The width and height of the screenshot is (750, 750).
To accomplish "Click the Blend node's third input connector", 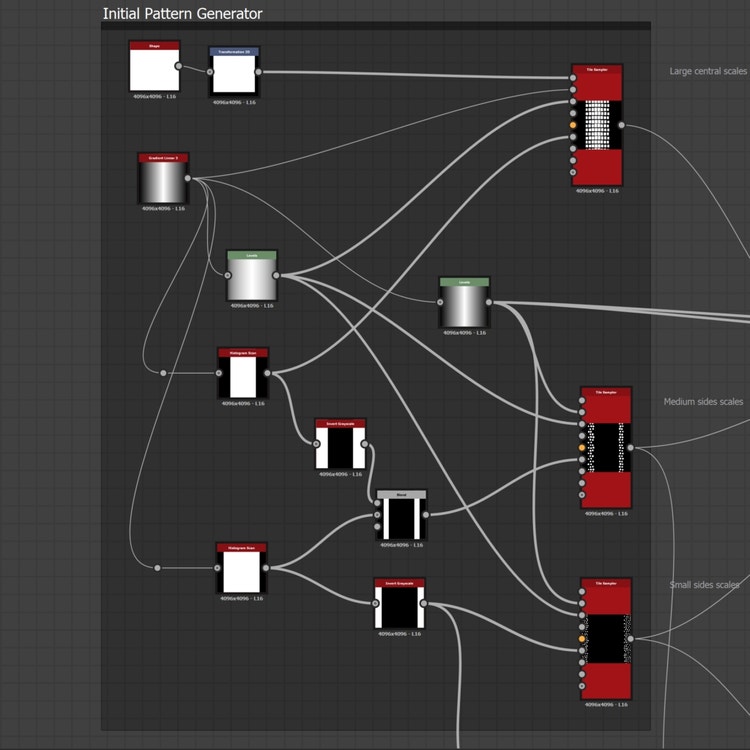I will (377, 527).
